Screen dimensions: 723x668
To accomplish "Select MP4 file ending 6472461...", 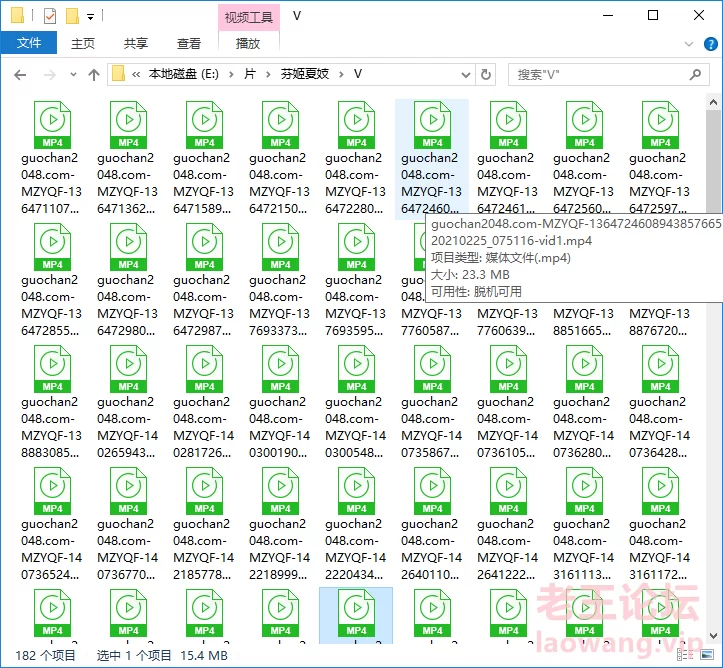I will click(508, 157).
